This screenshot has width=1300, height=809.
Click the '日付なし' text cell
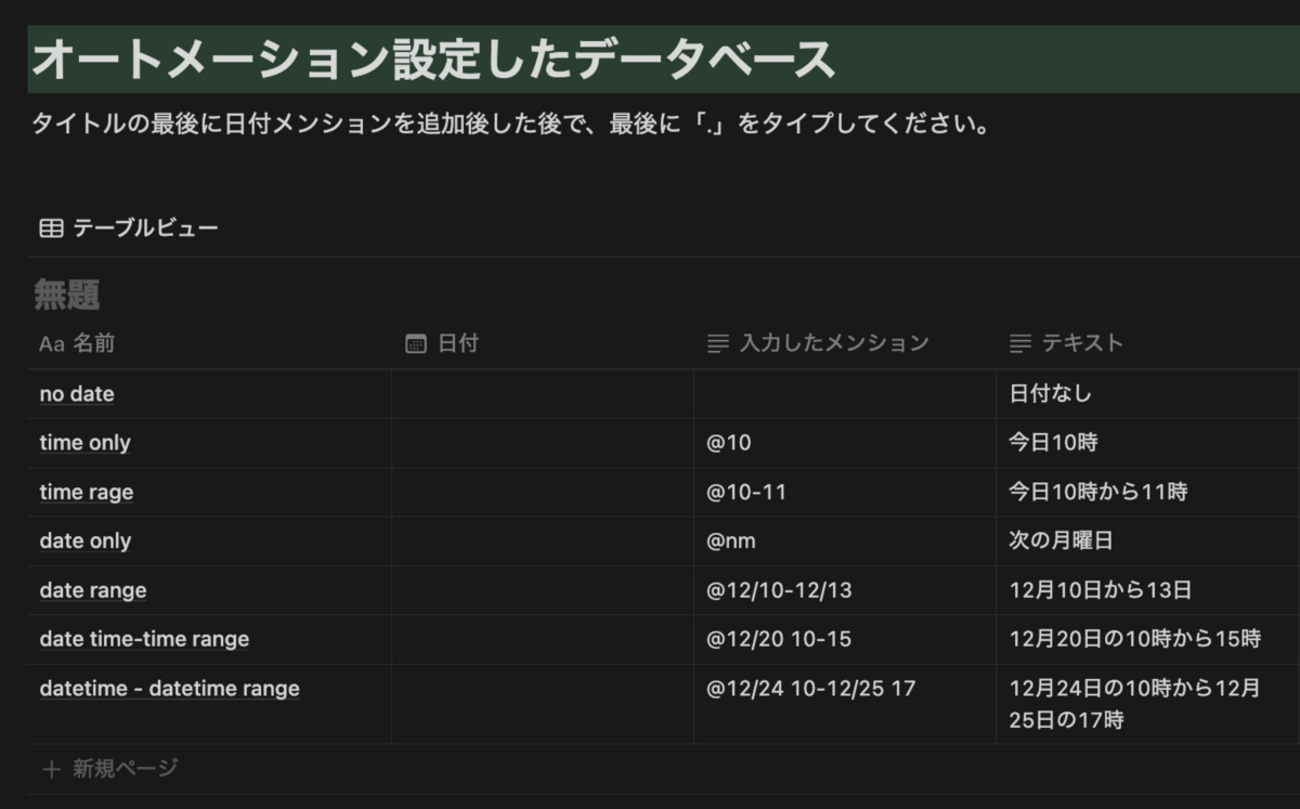click(1148, 394)
